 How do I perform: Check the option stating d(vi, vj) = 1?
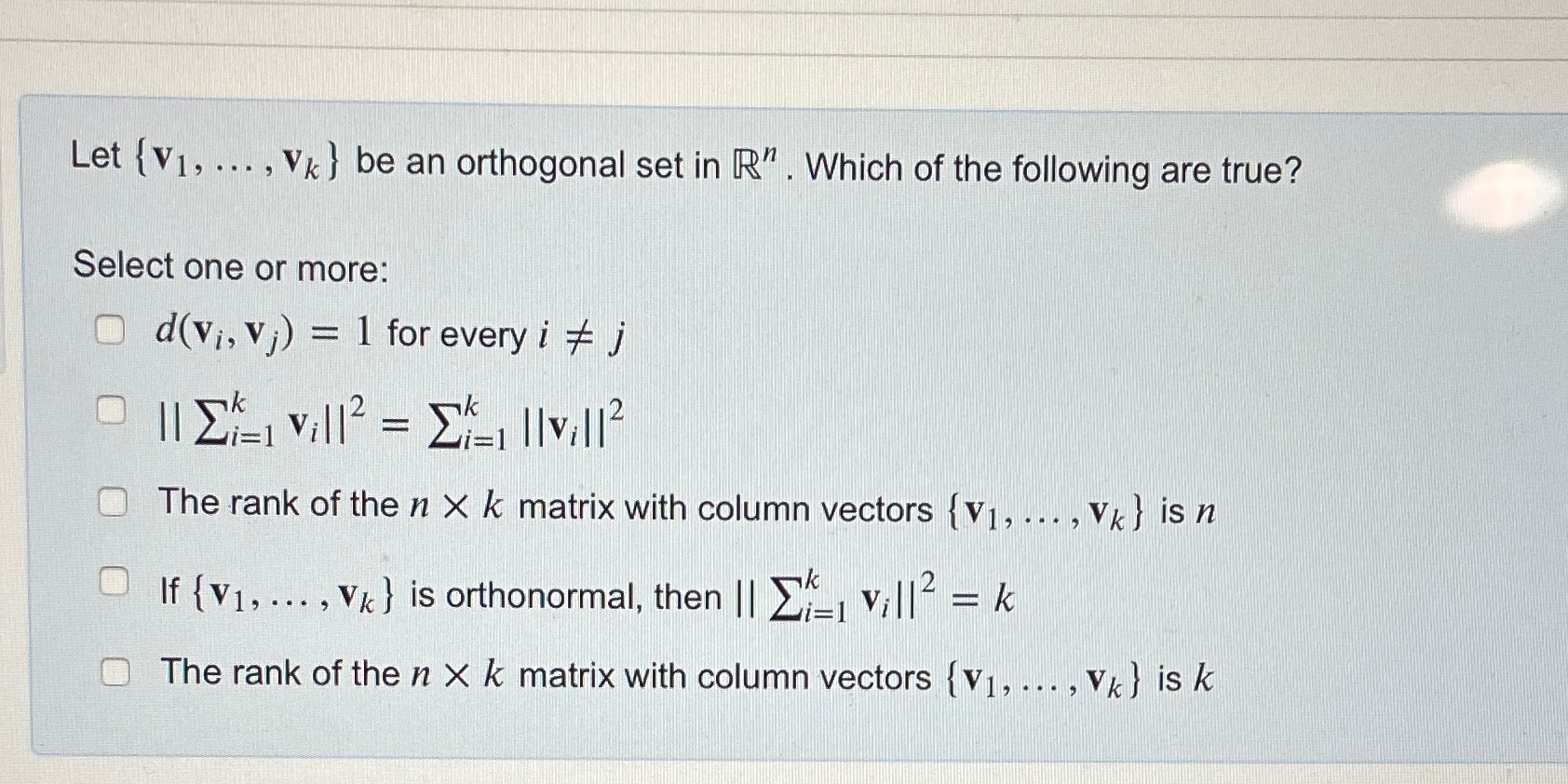(111, 330)
